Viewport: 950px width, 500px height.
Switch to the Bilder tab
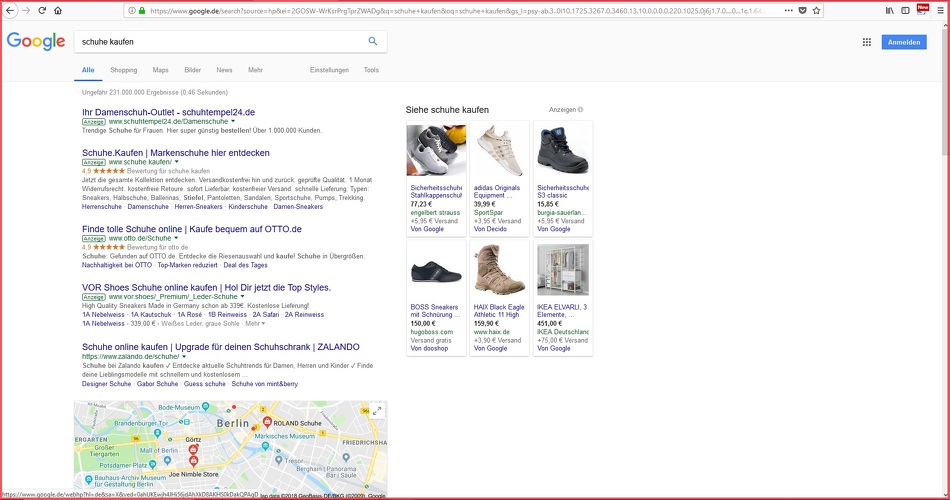pos(193,70)
